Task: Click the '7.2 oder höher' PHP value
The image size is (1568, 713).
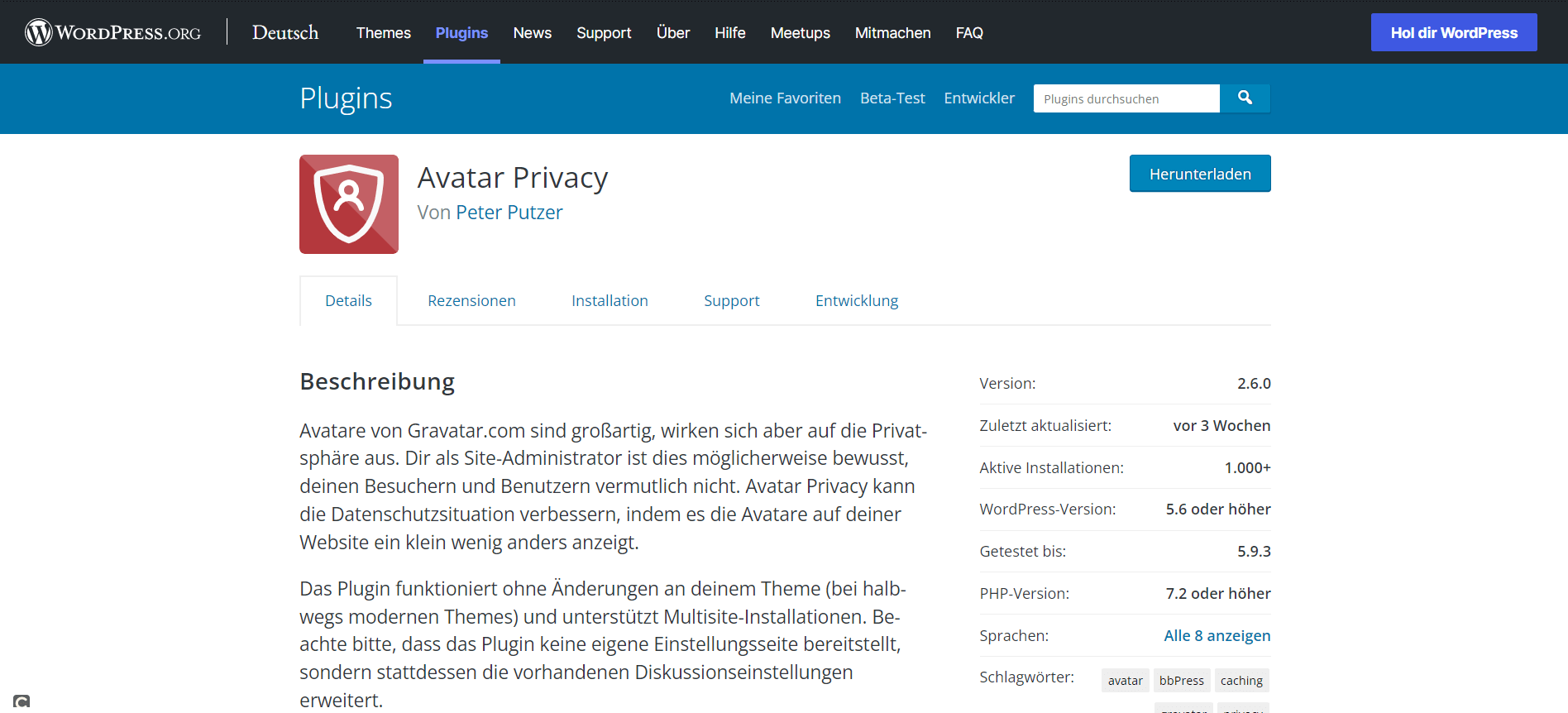Action: [1218, 593]
